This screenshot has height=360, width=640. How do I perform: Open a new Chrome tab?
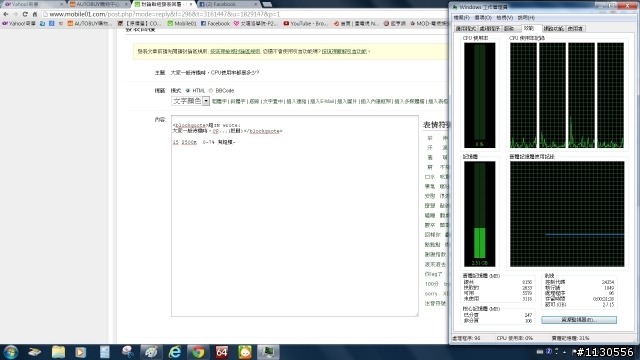267,4
